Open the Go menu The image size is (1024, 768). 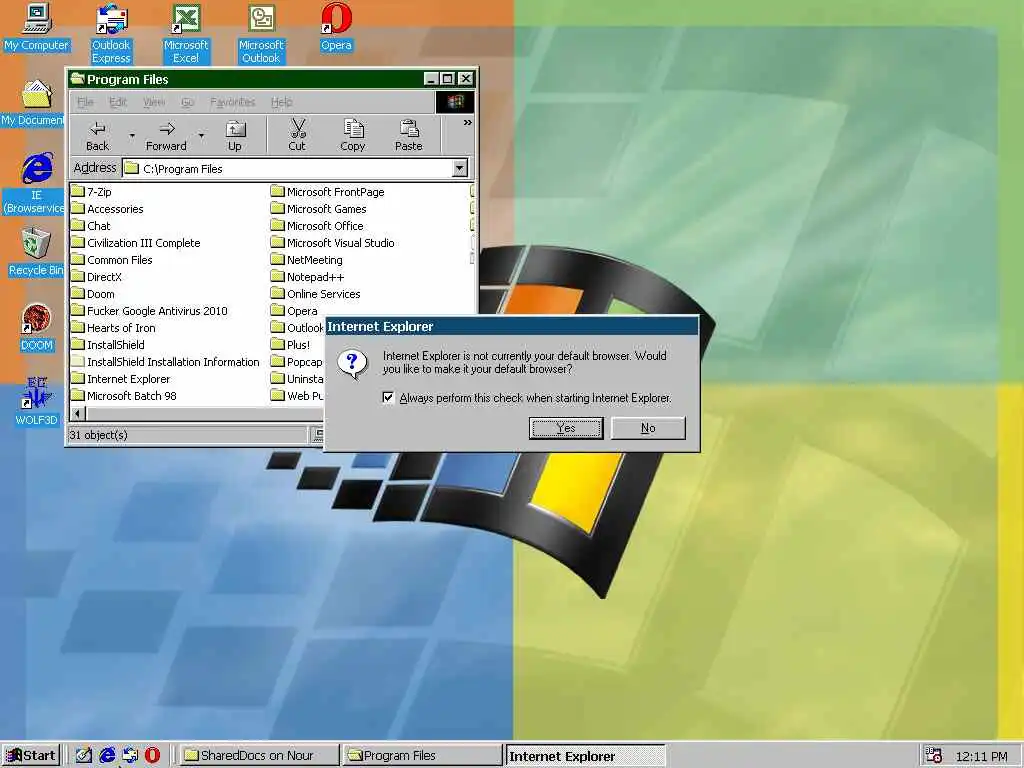click(187, 102)
